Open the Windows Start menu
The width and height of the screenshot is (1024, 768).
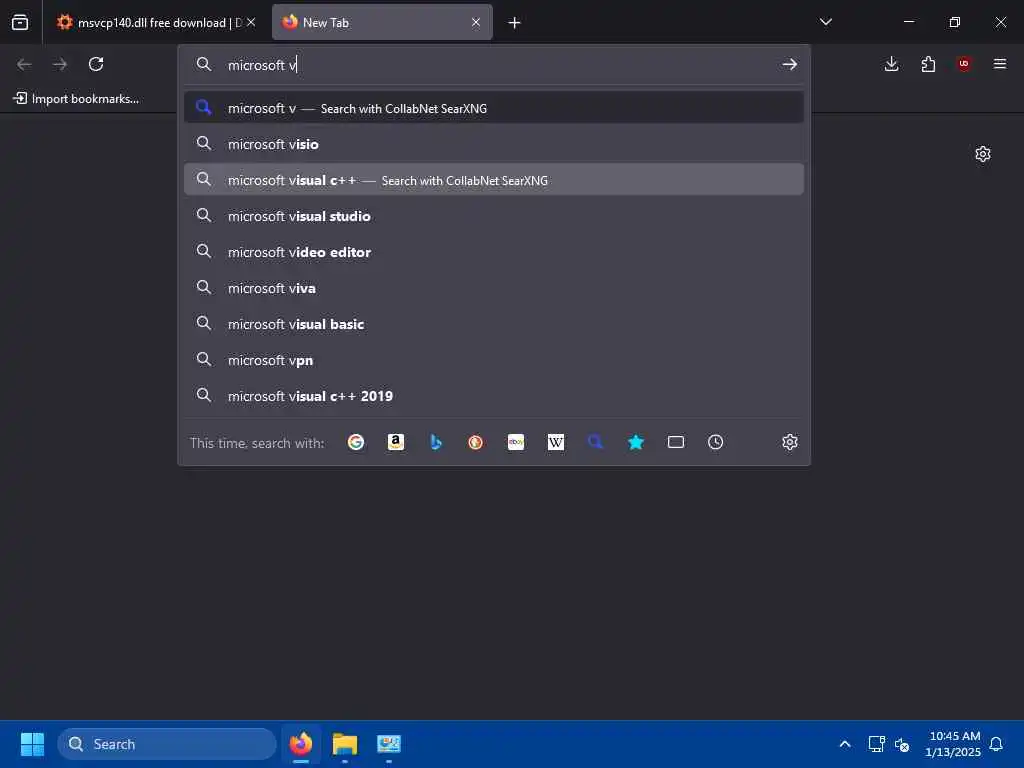click(32, 744)
